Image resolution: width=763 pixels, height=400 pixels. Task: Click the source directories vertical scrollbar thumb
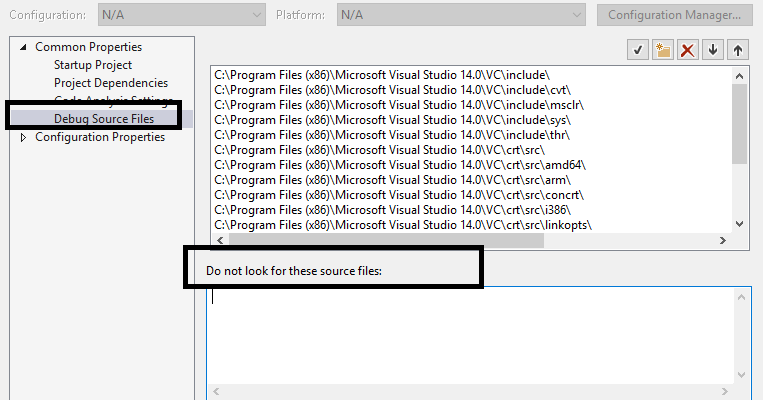click(x=740, y=122)
